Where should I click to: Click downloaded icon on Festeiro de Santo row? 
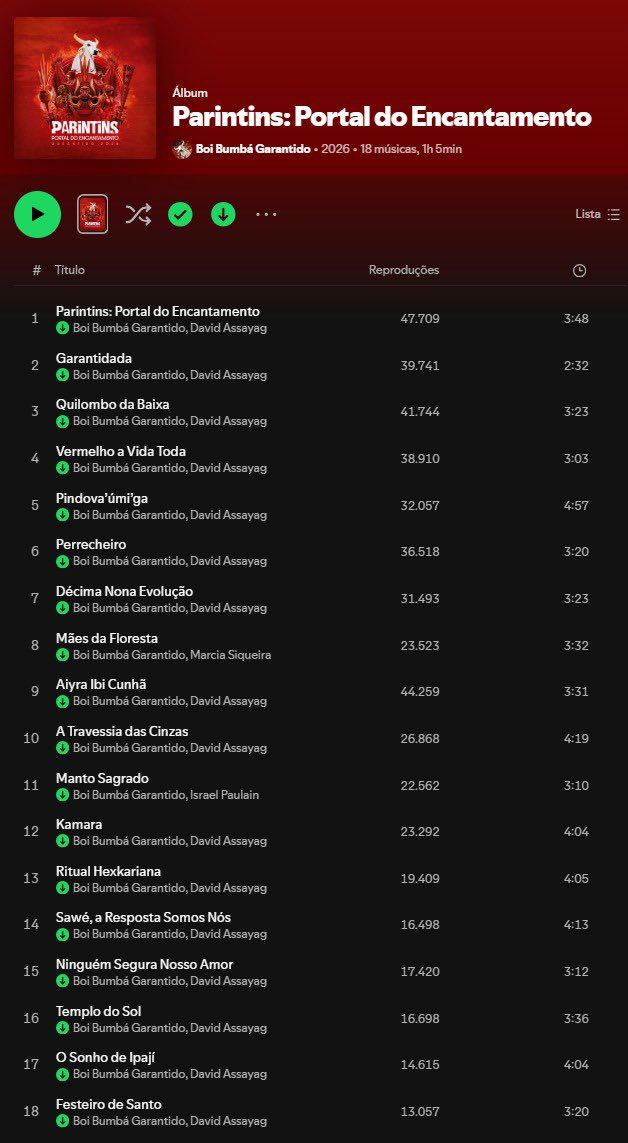click(63, 1121)
